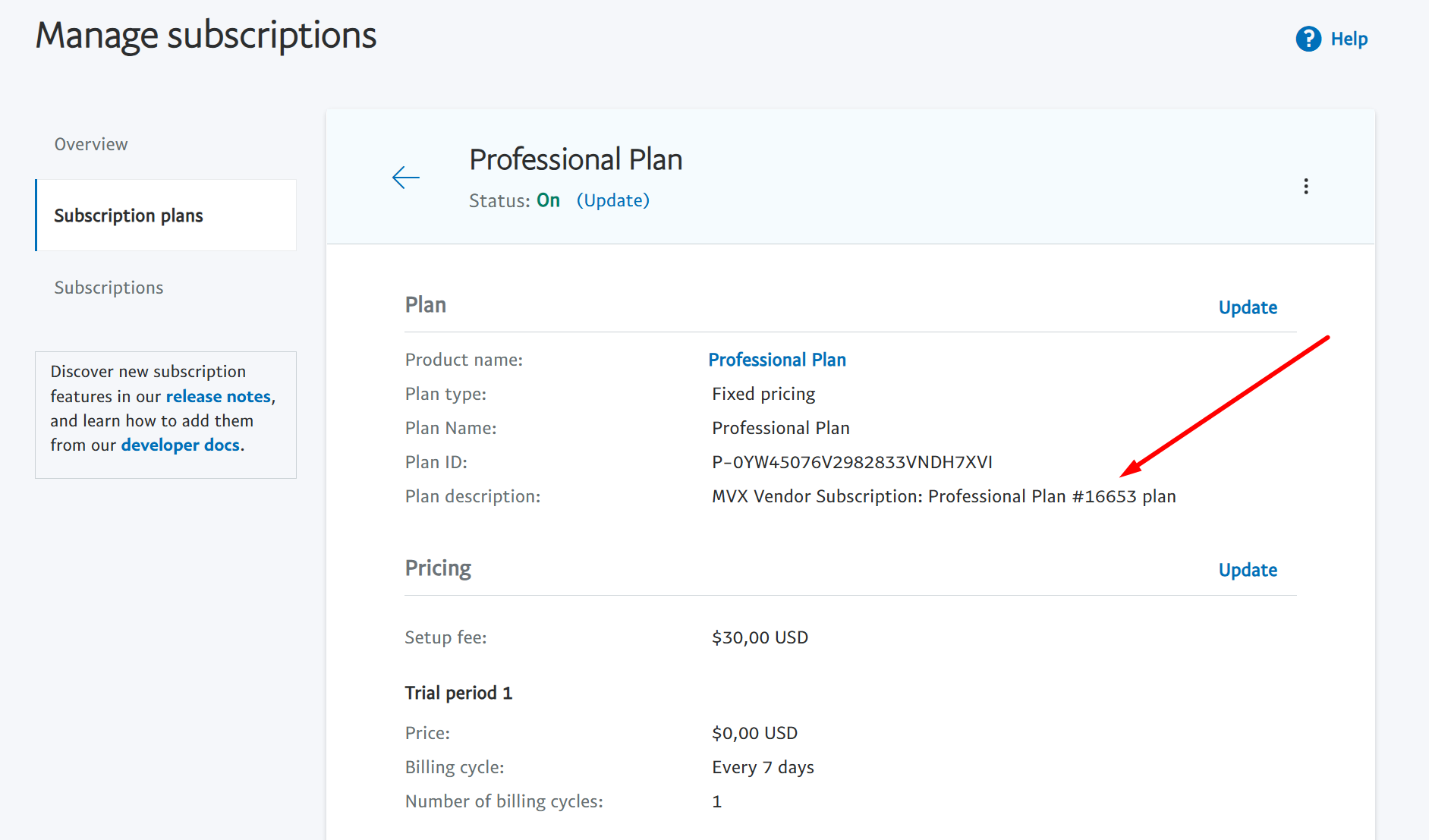Go to the Overview section
The image size is (1429, 840).
pyautogui.click(x=91, y=144)
